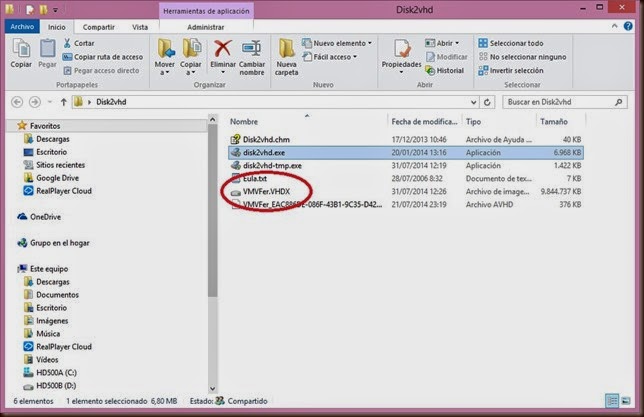Expand Propiedades options arrow
Image resolution: width=644 pixels, height=417 pixels.
(x=401, y=73)
